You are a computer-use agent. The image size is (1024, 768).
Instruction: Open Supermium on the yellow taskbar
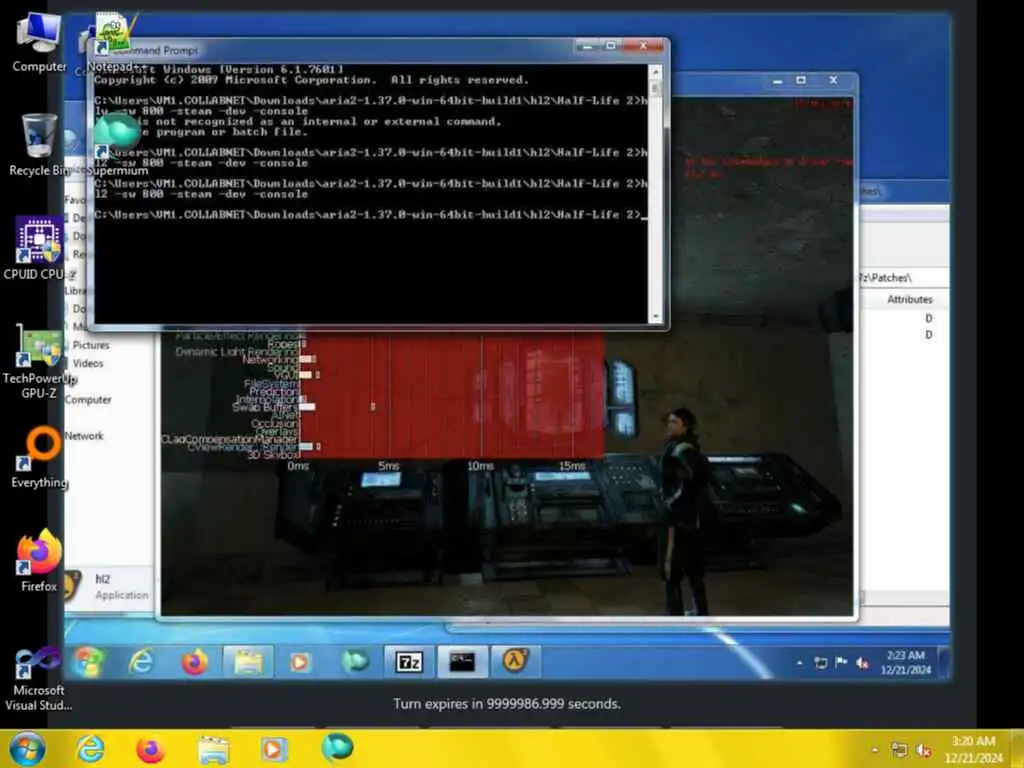pyautogui.click(x=337, y=748)
